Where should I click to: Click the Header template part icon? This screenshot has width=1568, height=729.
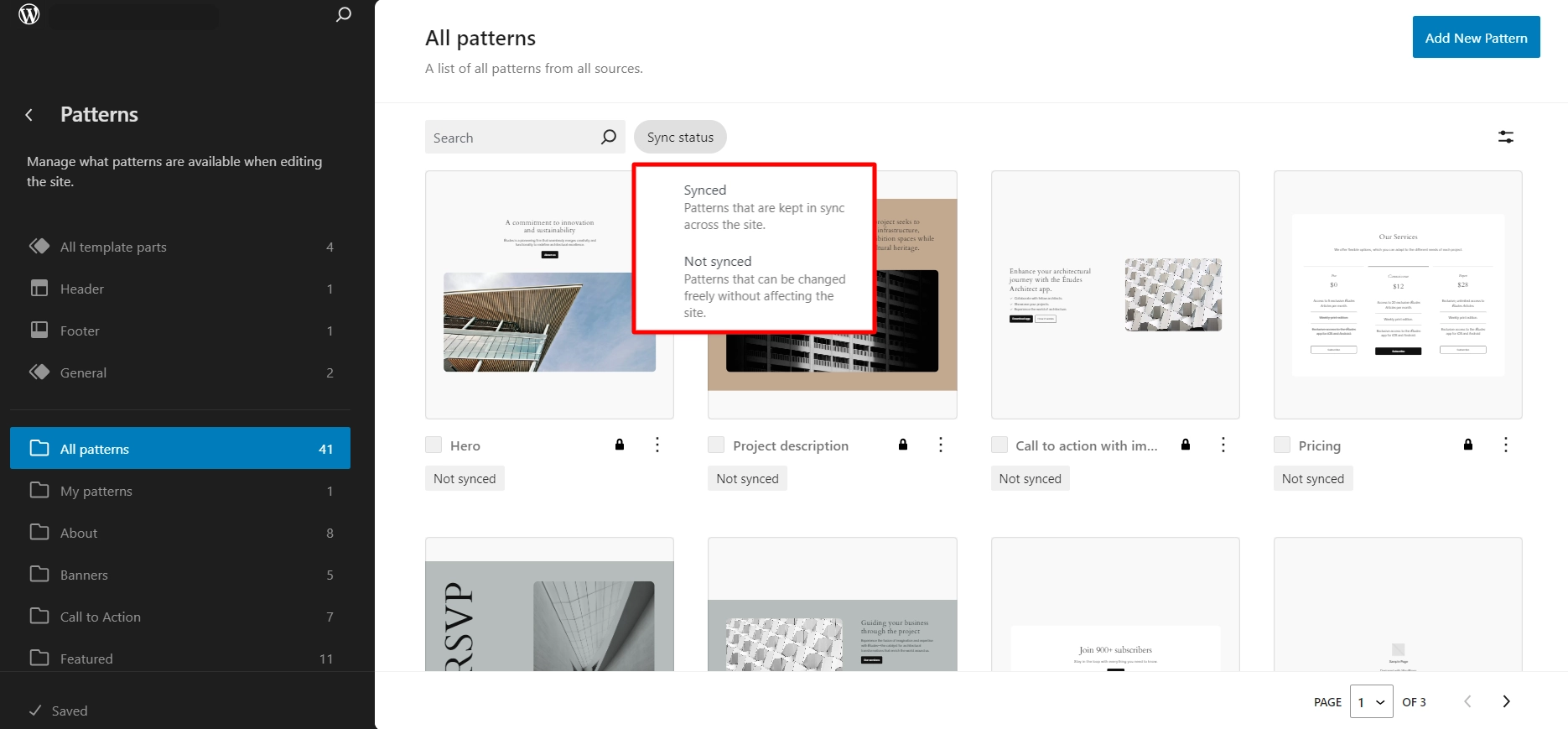tap(39, 289)
